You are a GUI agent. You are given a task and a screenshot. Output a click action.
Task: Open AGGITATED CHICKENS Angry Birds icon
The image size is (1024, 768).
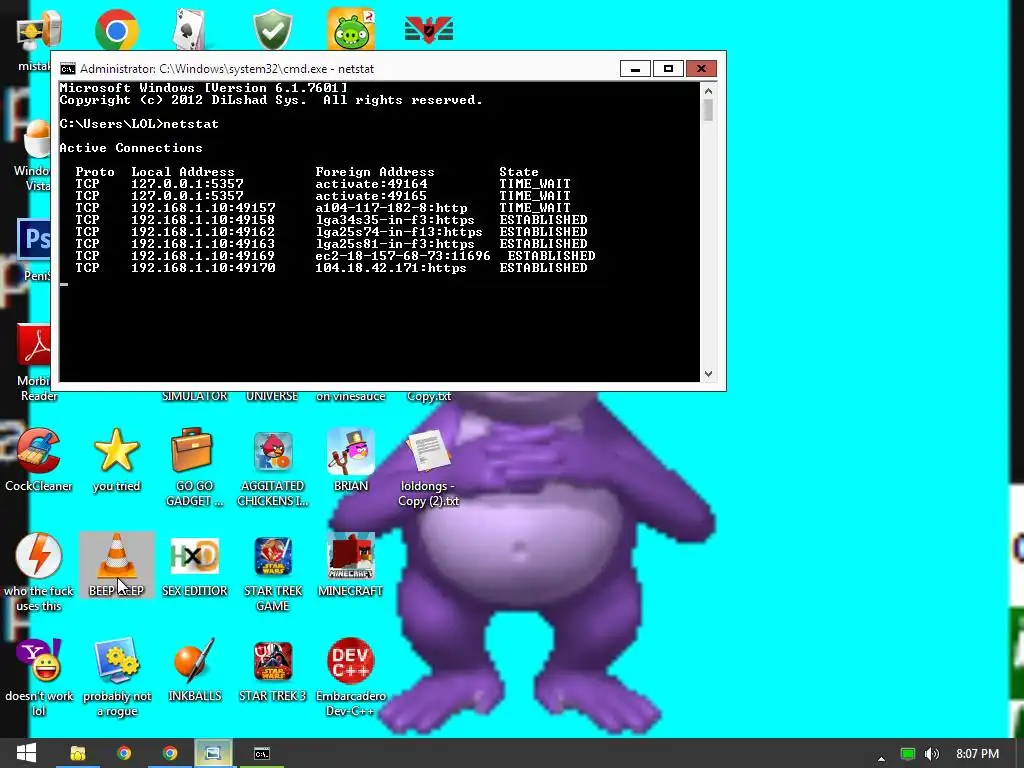[x=272, y=466]
